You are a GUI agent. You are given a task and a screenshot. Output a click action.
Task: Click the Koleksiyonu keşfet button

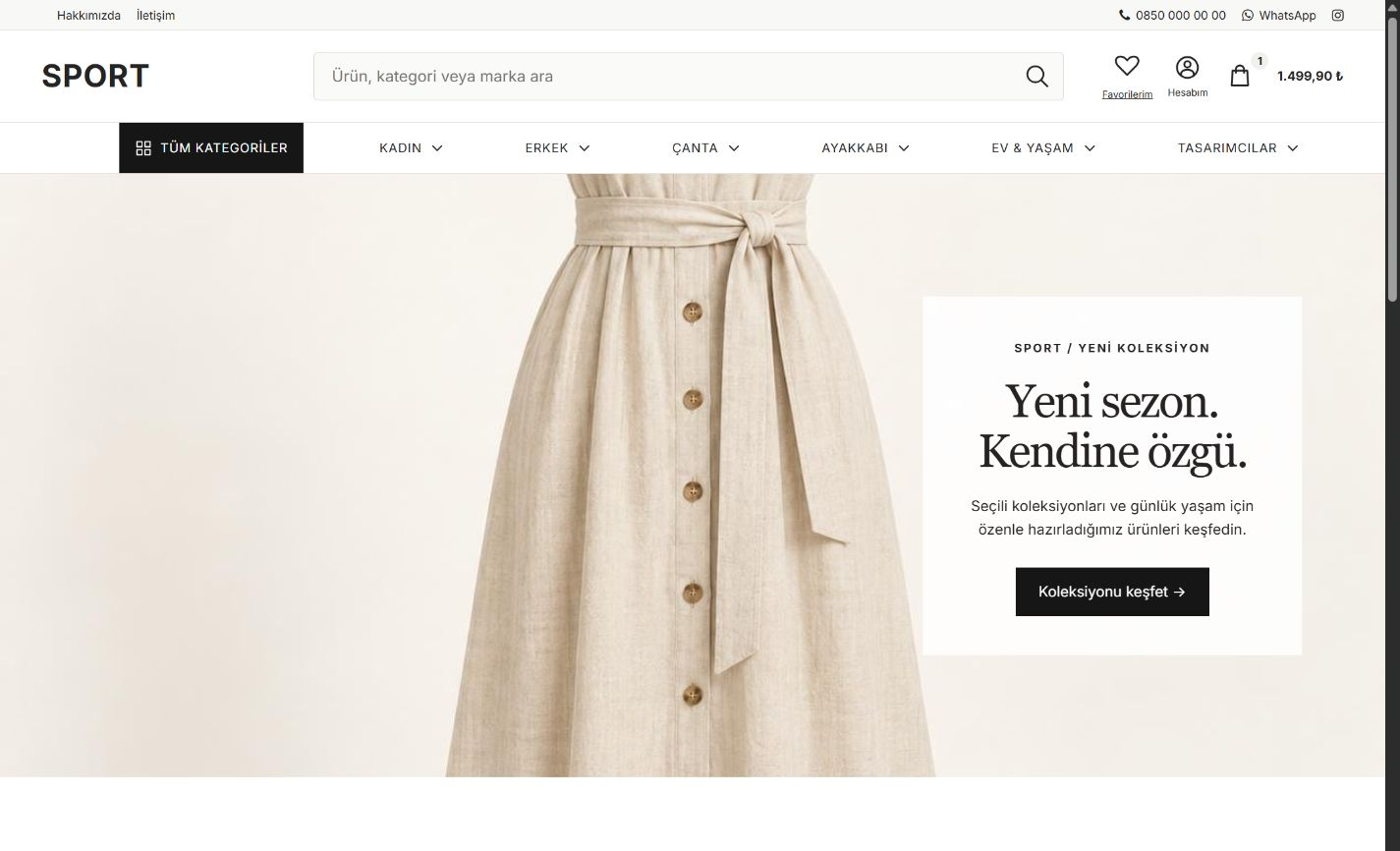[x=1112, y=592]
